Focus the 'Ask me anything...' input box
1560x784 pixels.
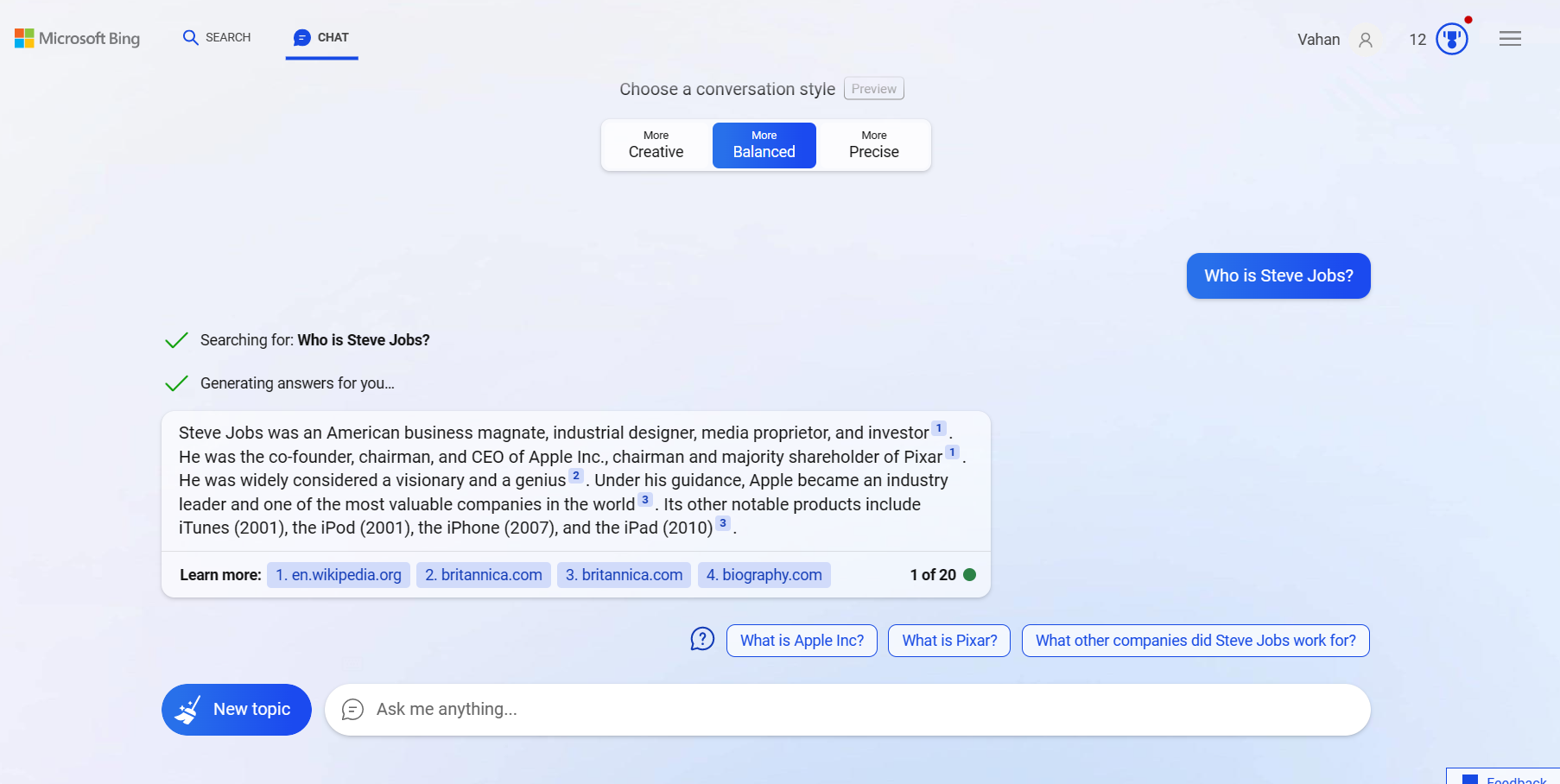point(847,710)
